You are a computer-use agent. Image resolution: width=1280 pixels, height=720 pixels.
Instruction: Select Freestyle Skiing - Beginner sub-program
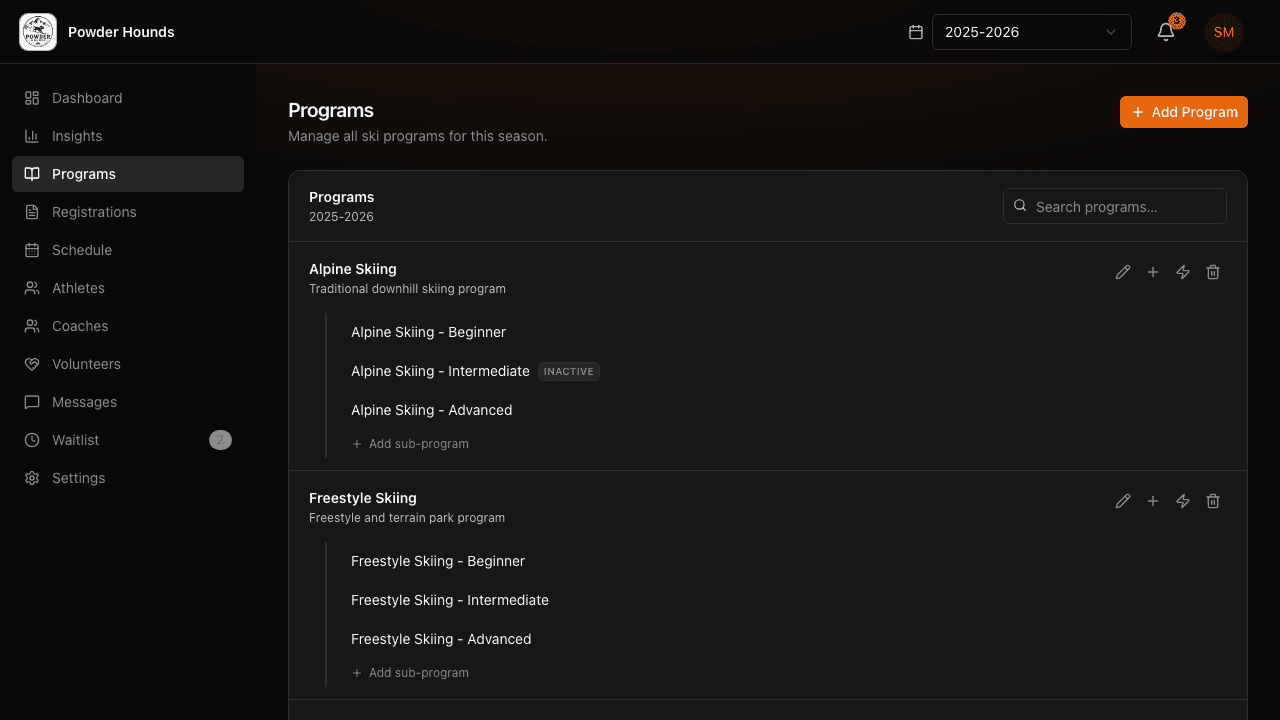(x=438, y=561)
